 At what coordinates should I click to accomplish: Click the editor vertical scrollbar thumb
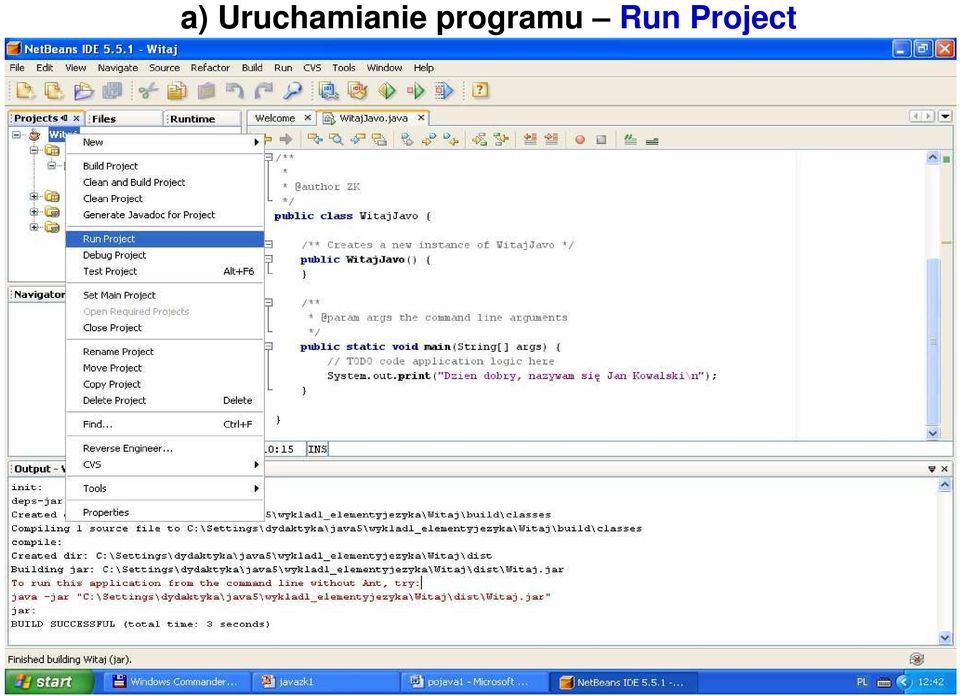[x=932, y=342]
